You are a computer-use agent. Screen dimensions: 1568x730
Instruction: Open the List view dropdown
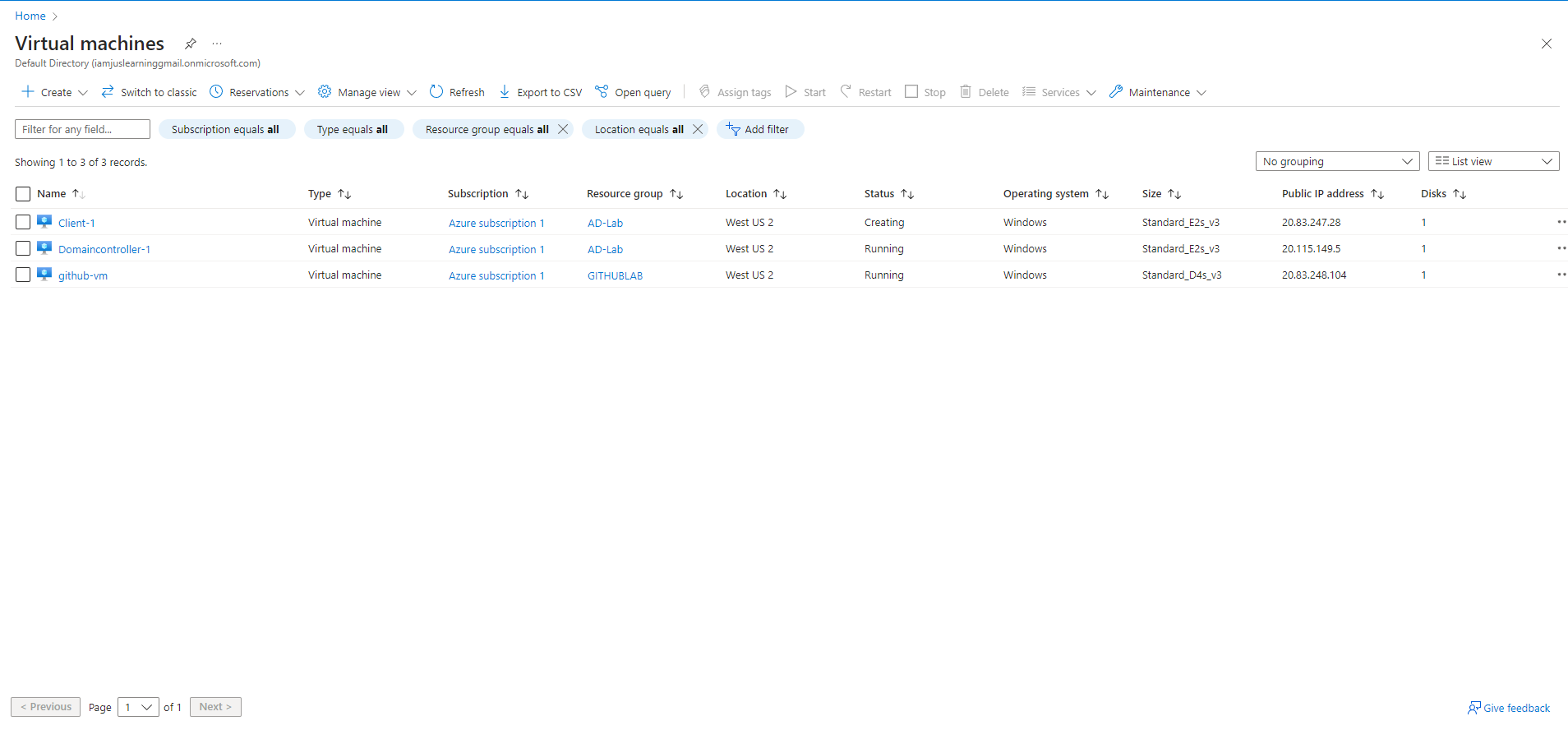pyautogui.click(x=1494, y=161)
